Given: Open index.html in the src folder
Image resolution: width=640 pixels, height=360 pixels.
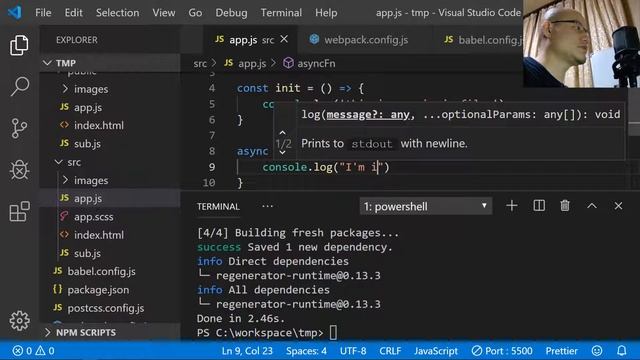Looking at the screenshot, I should click(99, 235).
